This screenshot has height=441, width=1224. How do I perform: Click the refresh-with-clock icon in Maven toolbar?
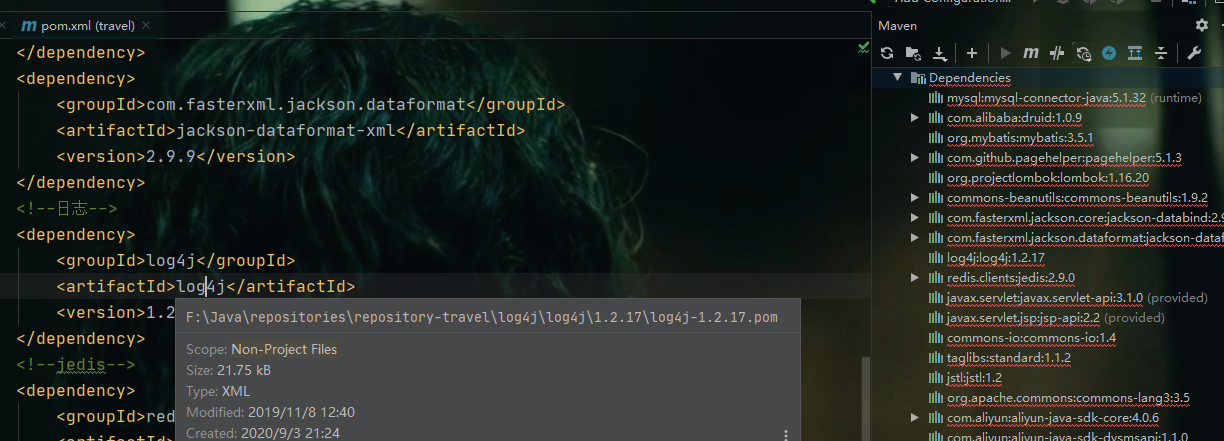point(1083,53)
